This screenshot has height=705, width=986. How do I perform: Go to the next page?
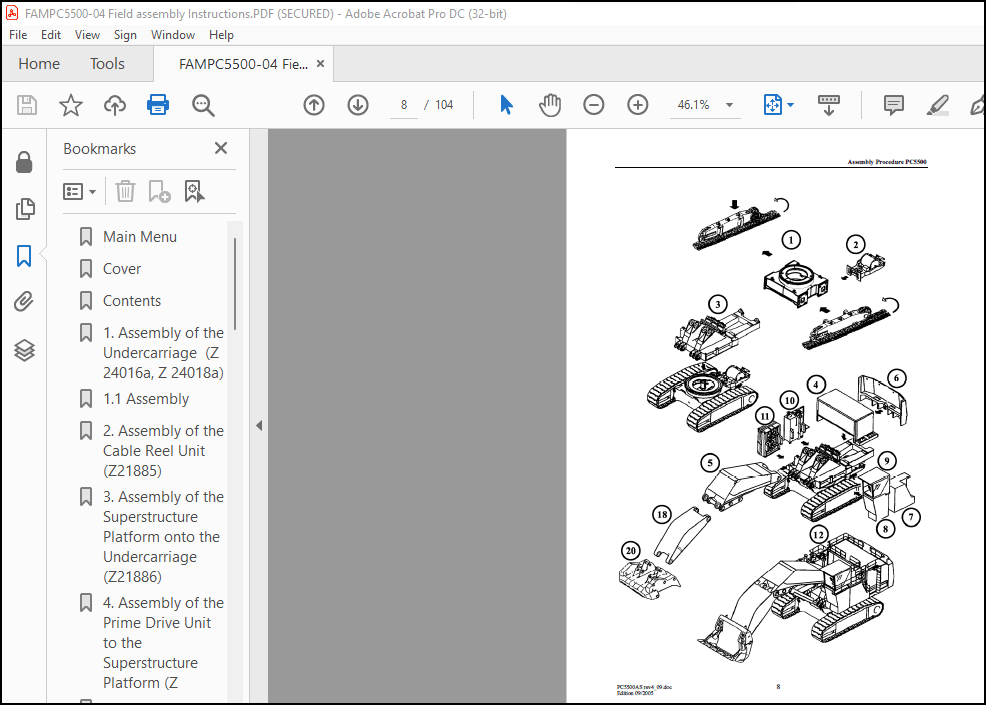pyautogui.click(x=357, y=104)
